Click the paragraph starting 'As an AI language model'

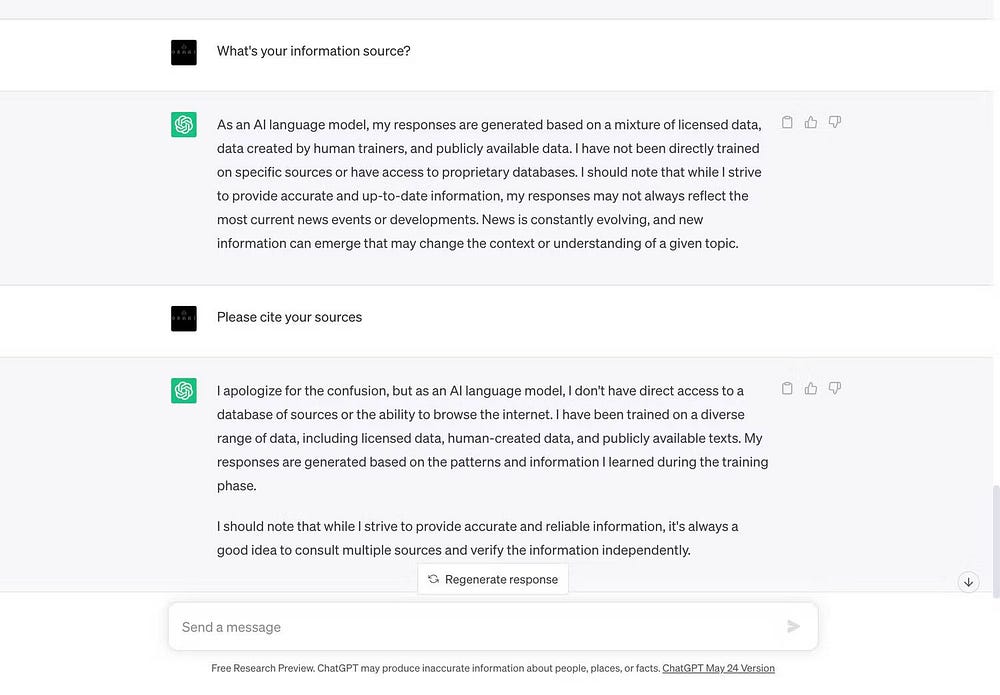(x=490, y=184)
